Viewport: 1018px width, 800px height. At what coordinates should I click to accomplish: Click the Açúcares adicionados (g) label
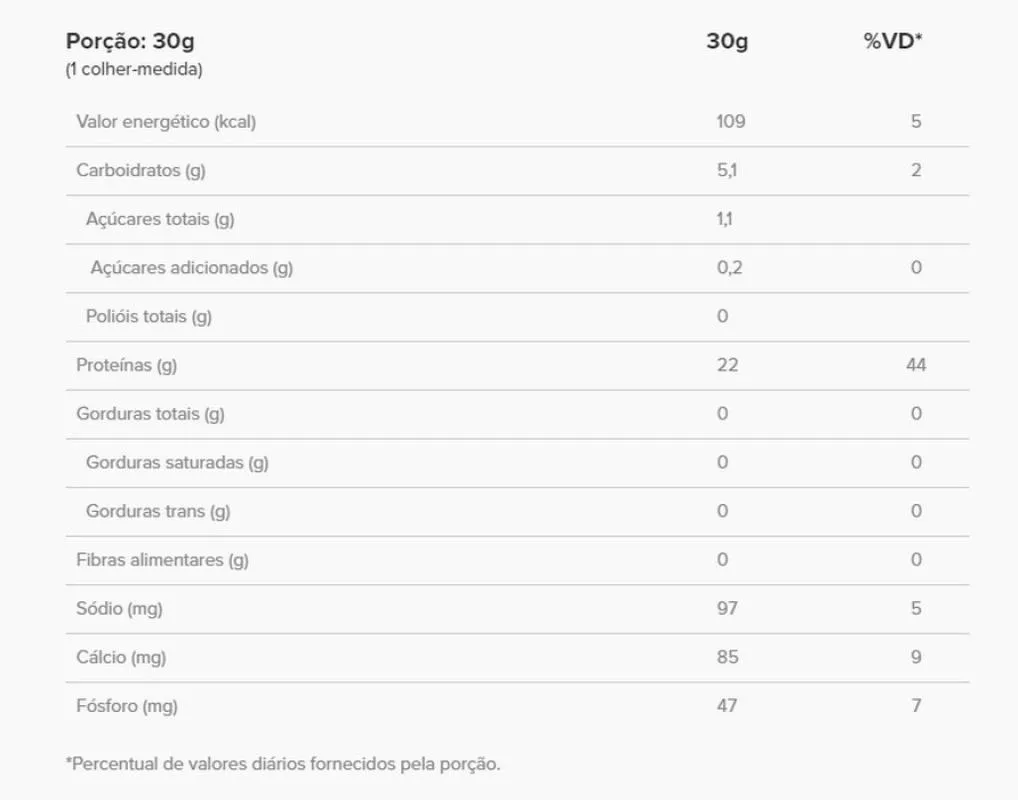pyautogui.click(x=192, y=268)
